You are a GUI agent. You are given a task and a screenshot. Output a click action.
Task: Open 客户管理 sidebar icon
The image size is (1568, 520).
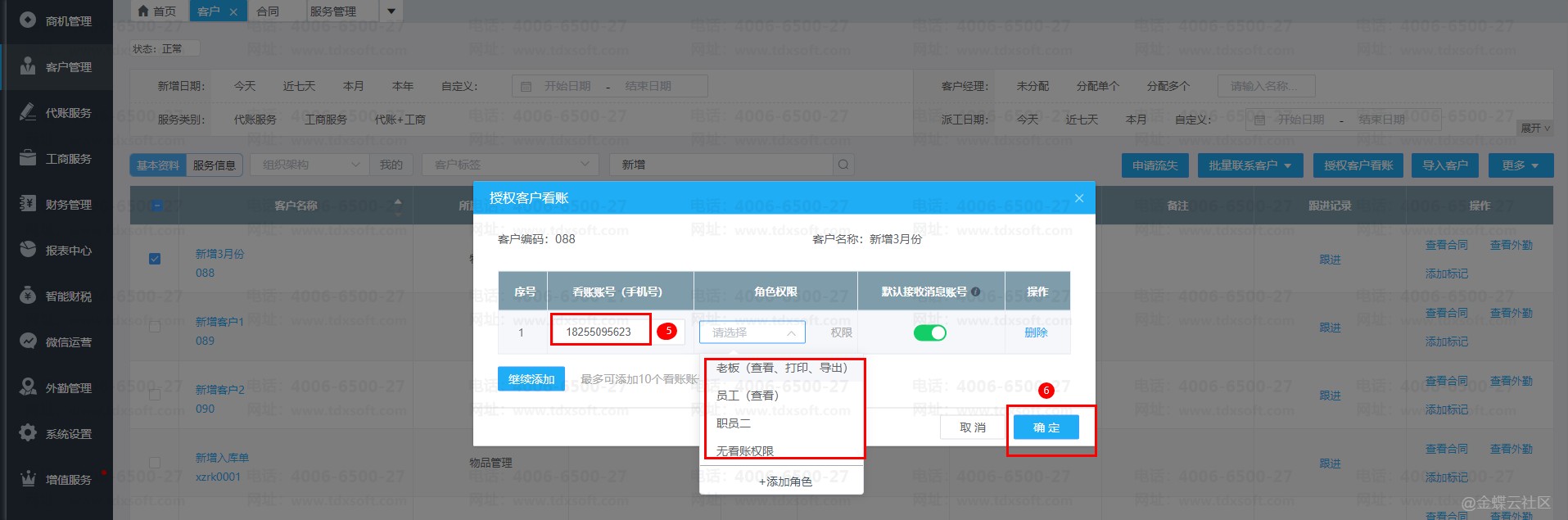[x=28, y=66]
